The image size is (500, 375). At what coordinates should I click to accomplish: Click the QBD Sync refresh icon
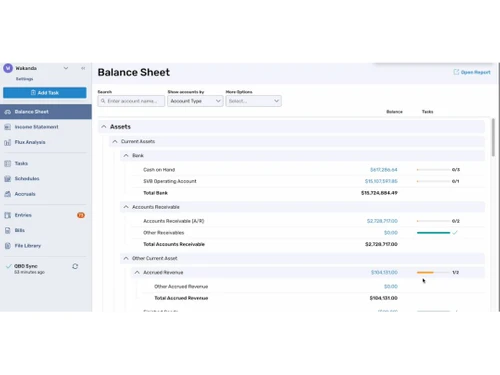click(x=75, y=266)
